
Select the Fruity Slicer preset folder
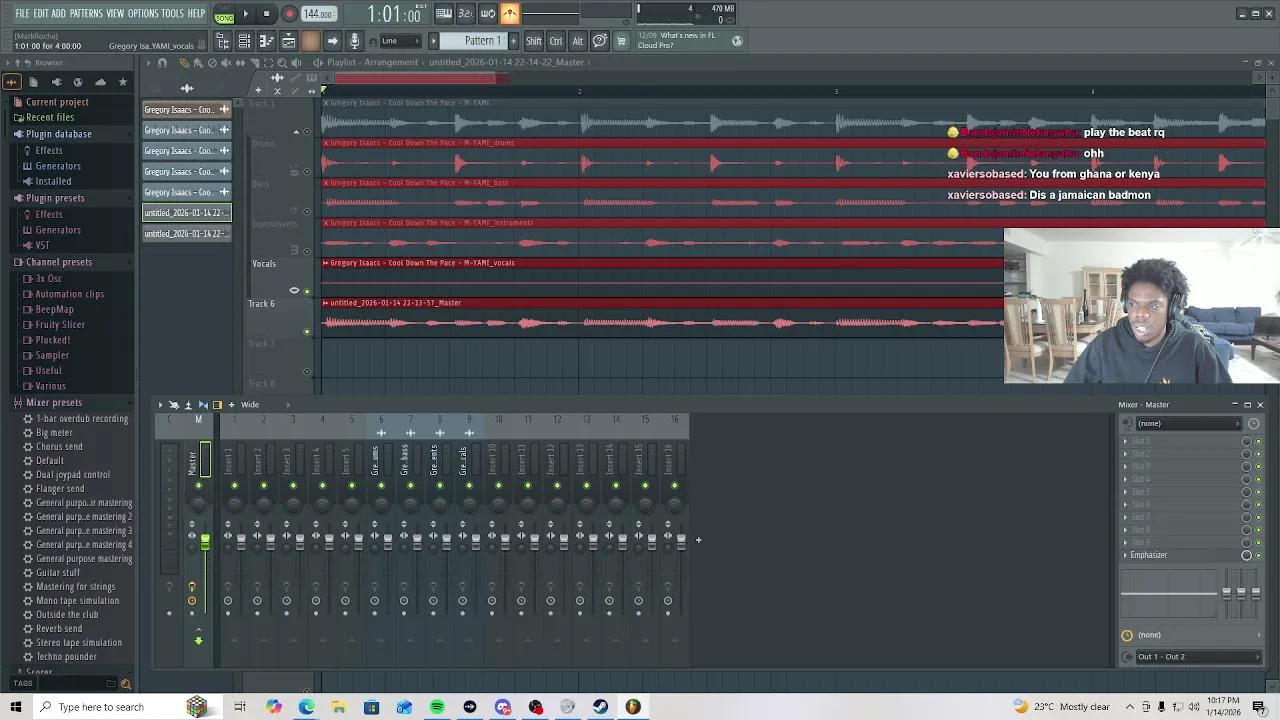pos(60,325)
